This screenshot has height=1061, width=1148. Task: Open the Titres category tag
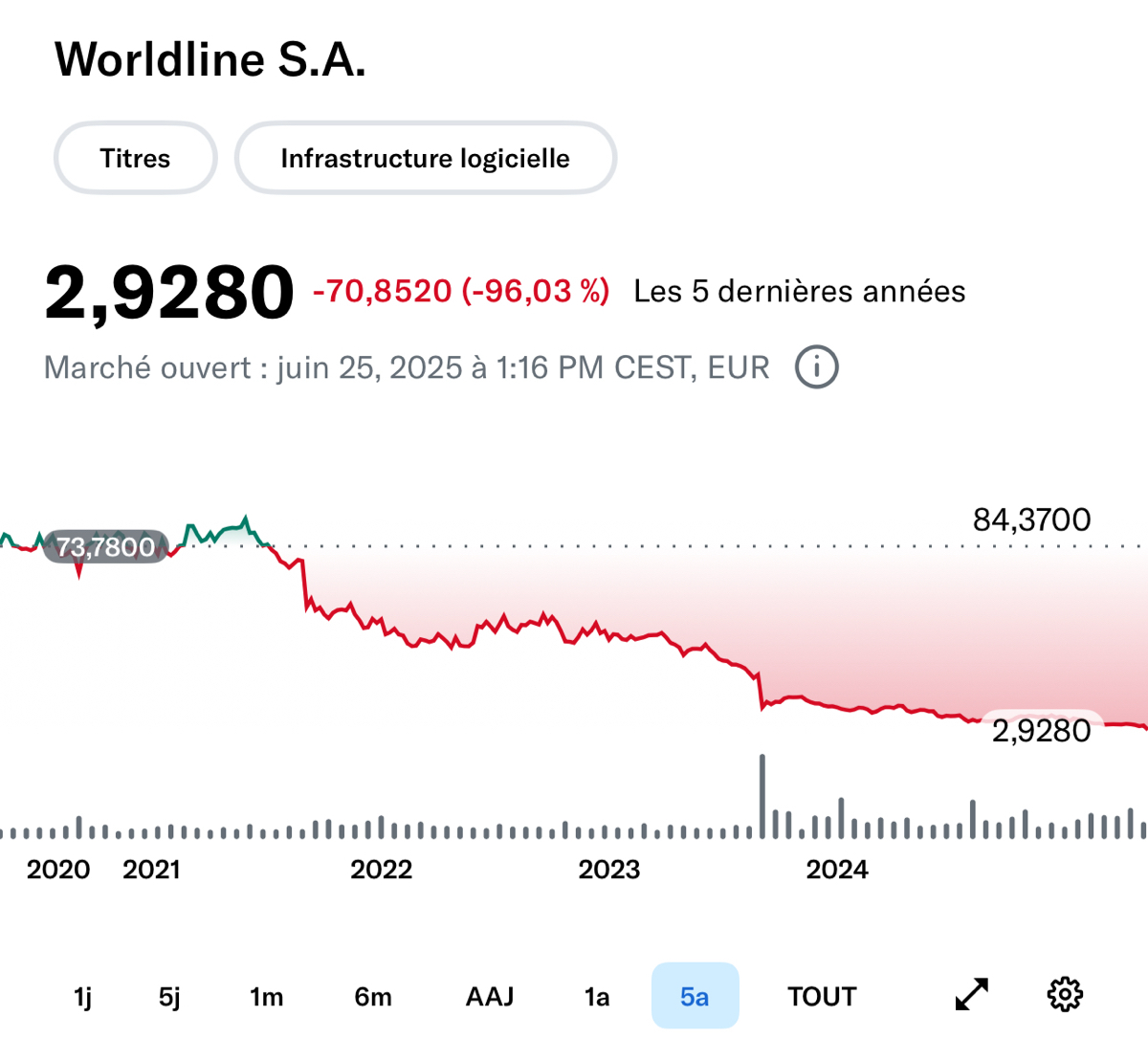135,158
